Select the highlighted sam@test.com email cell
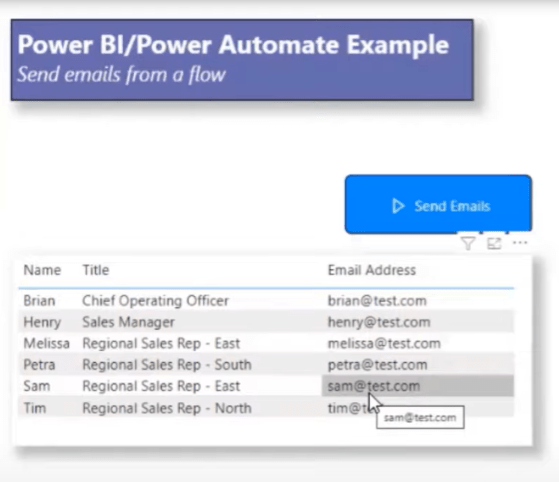The width and height of the screenshot is (559, 482). coord(417,386)
